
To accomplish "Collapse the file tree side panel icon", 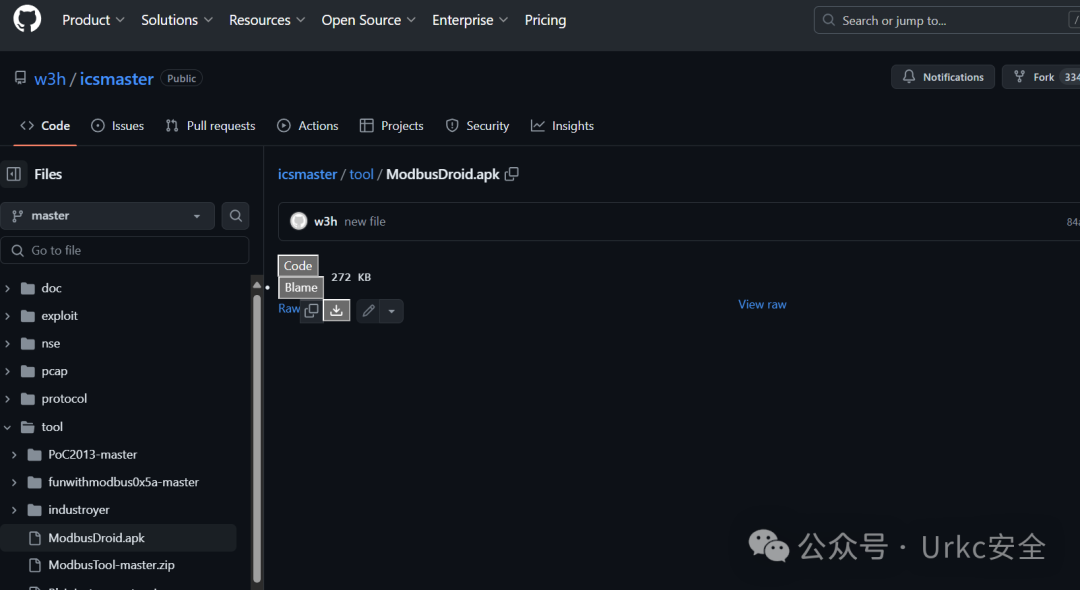I will click(14, 174).
